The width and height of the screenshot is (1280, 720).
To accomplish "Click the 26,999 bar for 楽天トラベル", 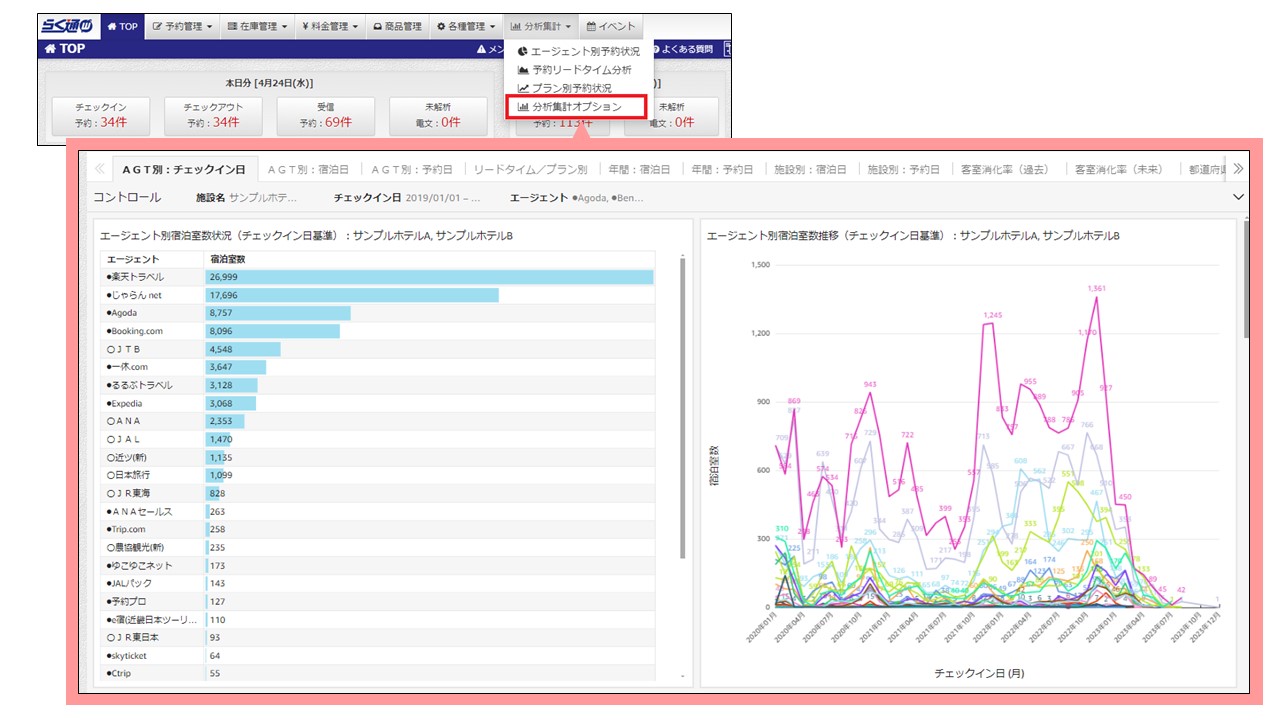I will click(x=430, y=277).
